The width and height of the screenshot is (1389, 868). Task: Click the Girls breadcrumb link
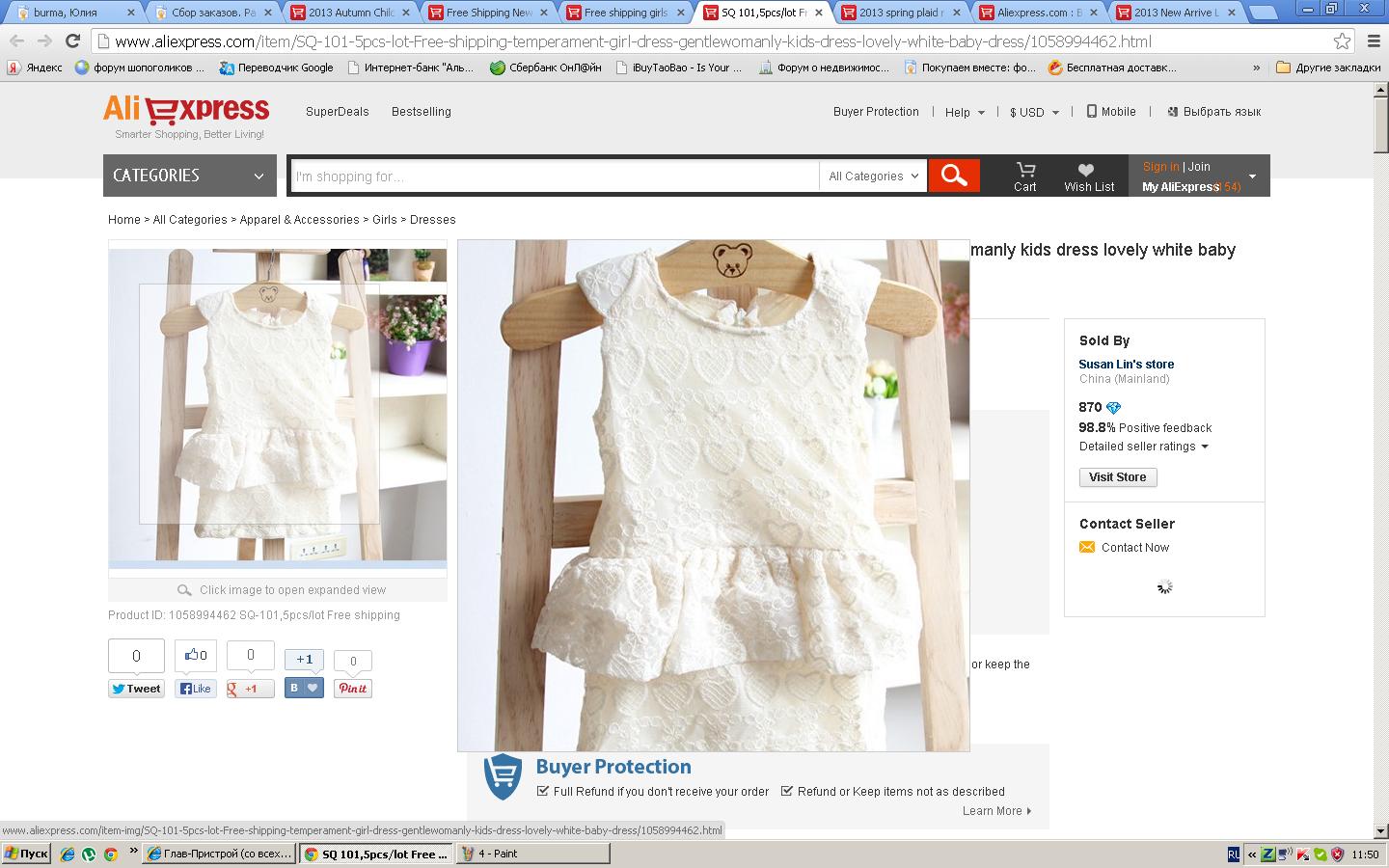(x=385, y=220)
